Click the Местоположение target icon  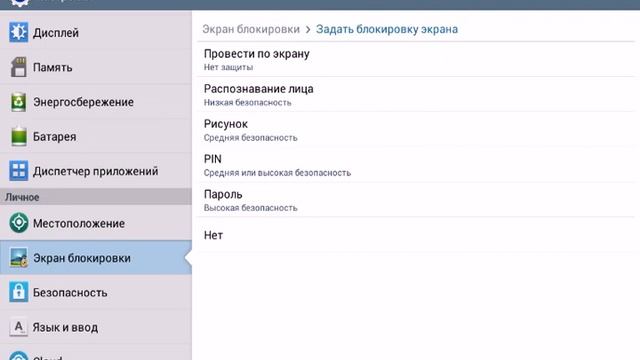coord(18,223)
